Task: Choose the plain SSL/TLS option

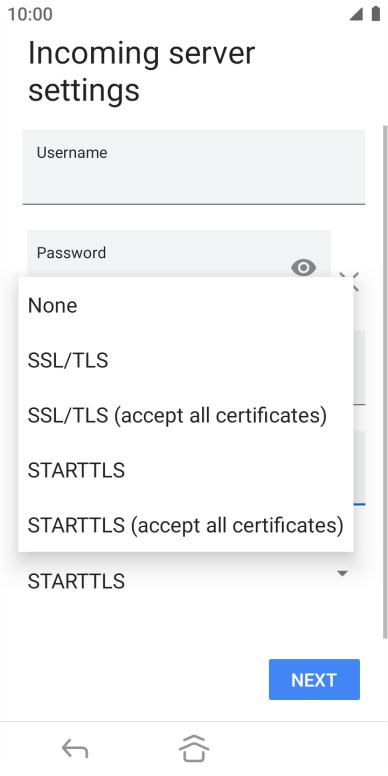Action: tap(186, 360)
